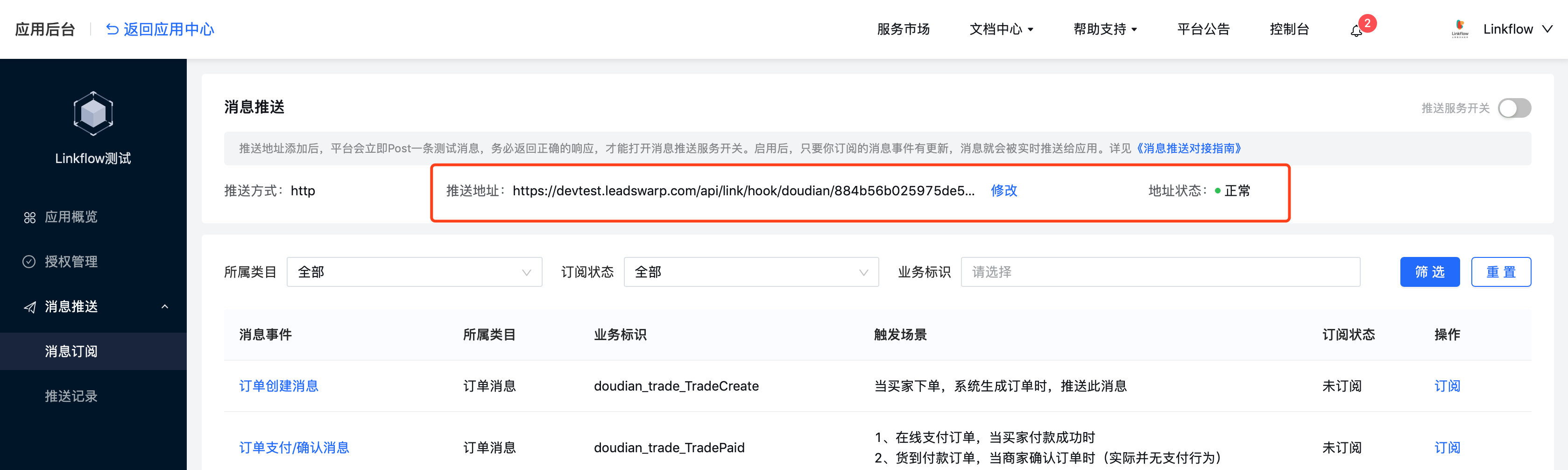The width and height of the screenshot is (1568, 470).
Task: Click the 应用后台 title
Action: pos(45,29)
